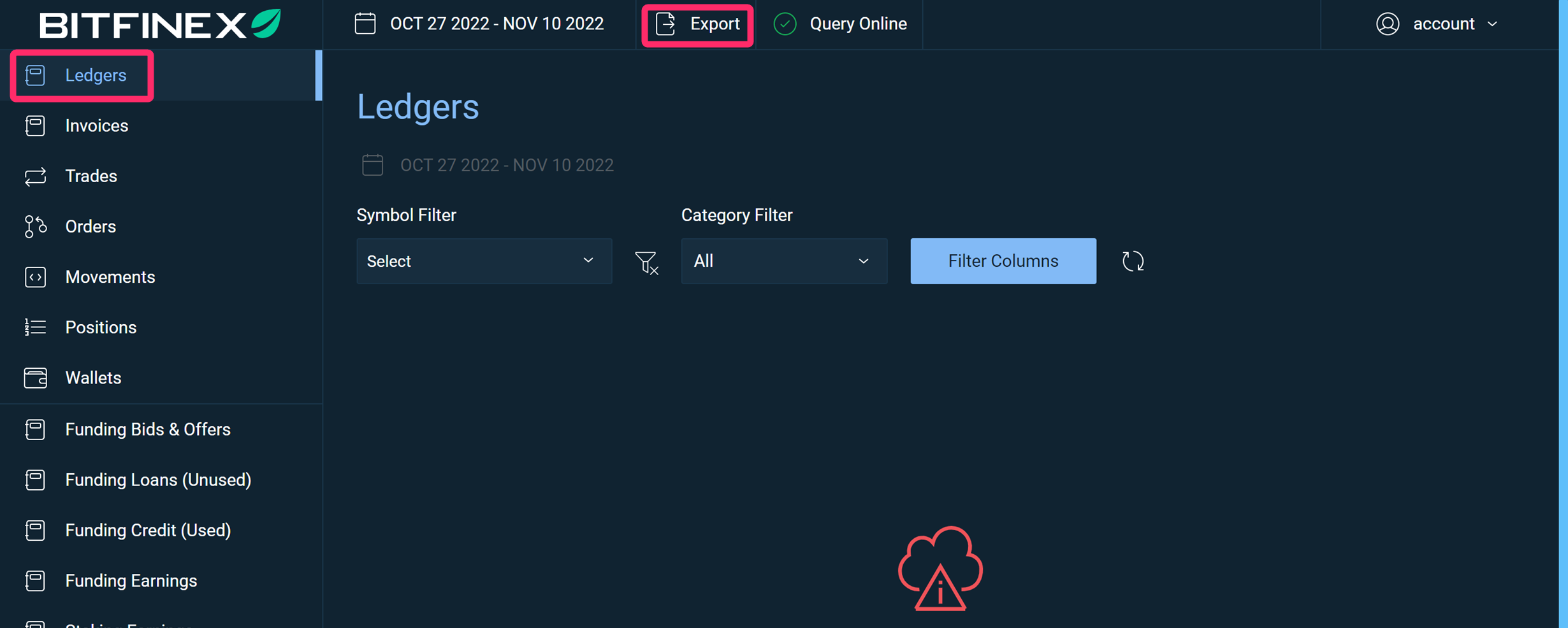Click the calendar icon next to date range
This screenshot has height=628, width=1568.
pos(365,23)
